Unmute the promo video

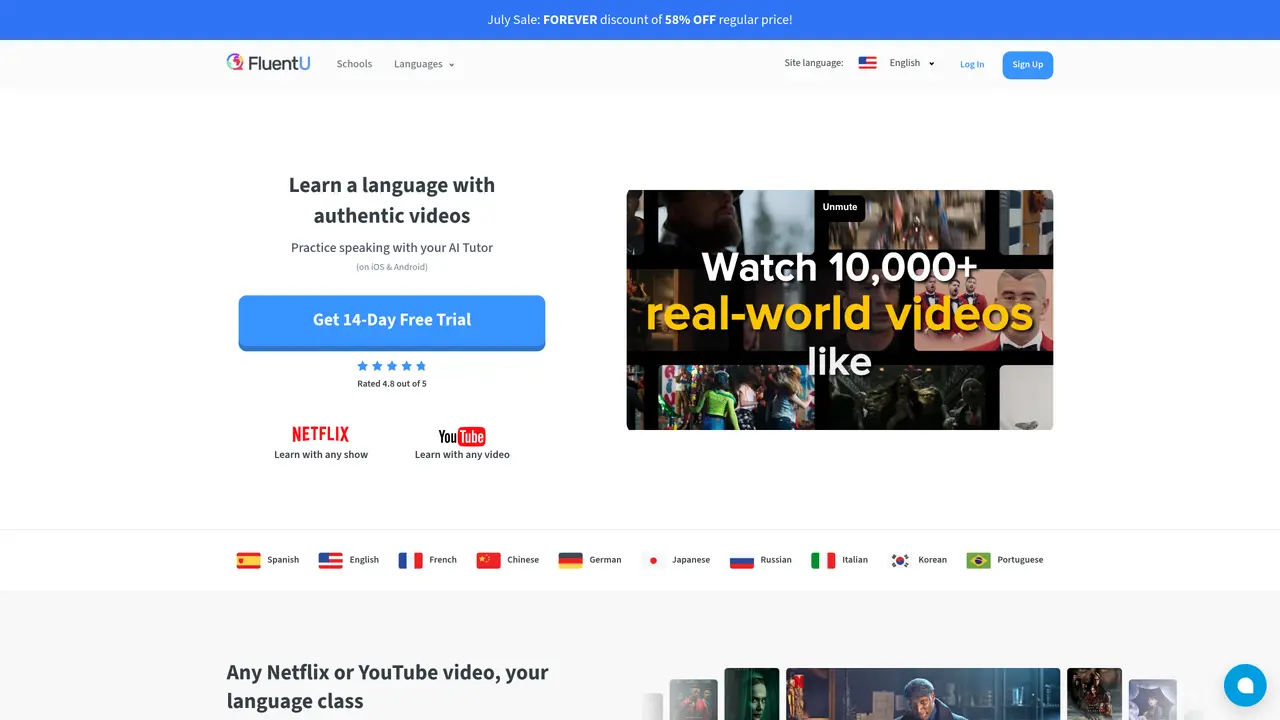coord(840,207)
